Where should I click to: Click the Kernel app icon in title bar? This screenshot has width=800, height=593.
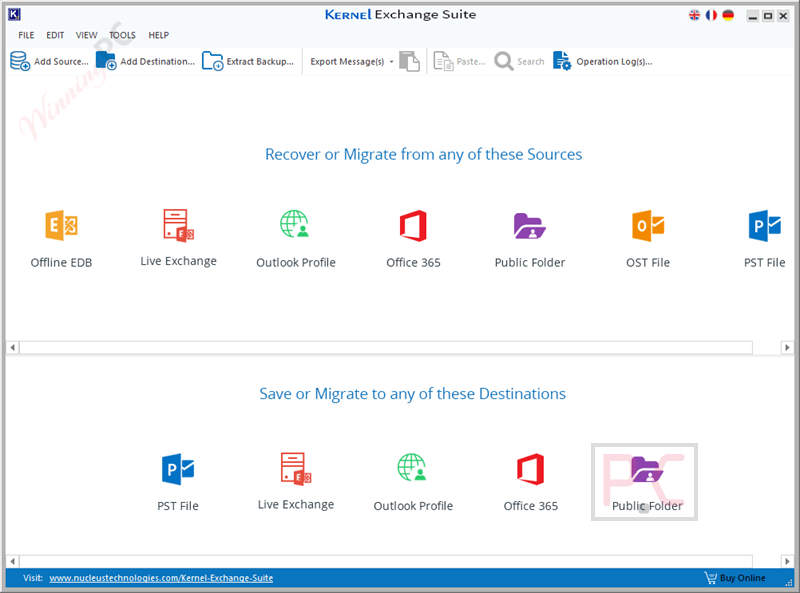coord(14,14)
